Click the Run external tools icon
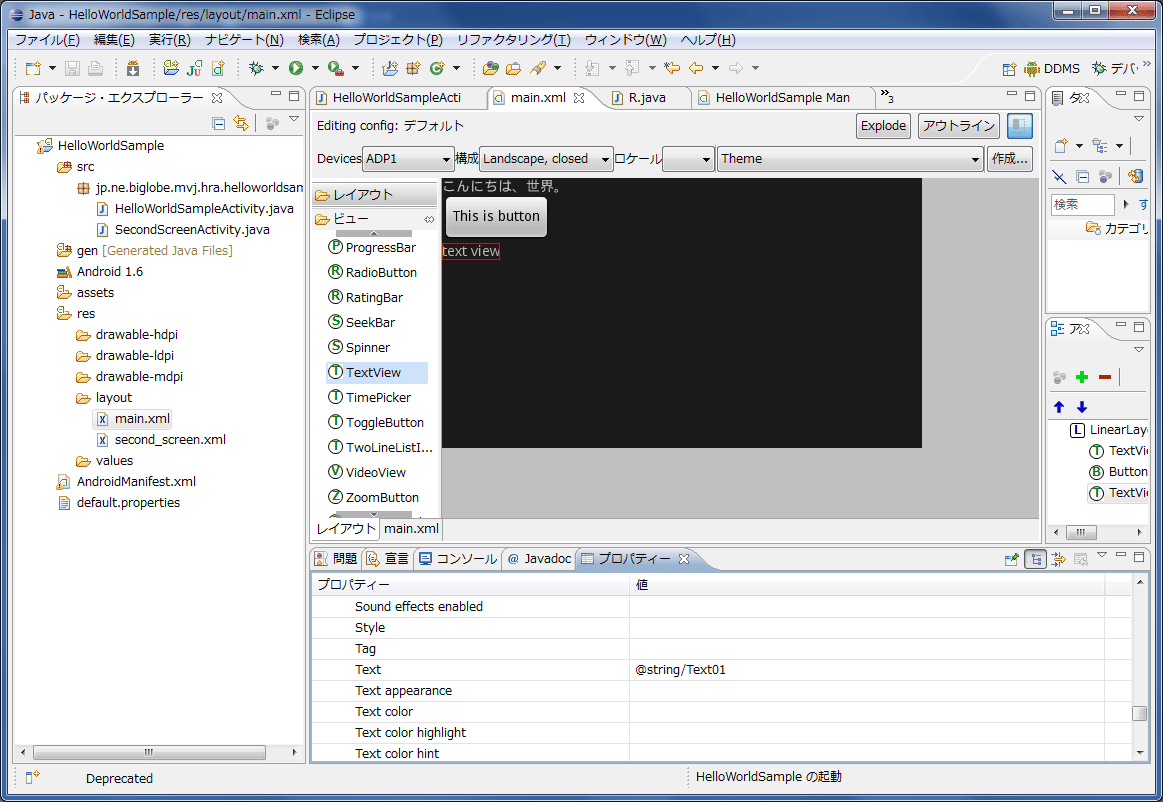This screenshot has height=802, width=1163. pyautogui.click(x=336, y=68)
